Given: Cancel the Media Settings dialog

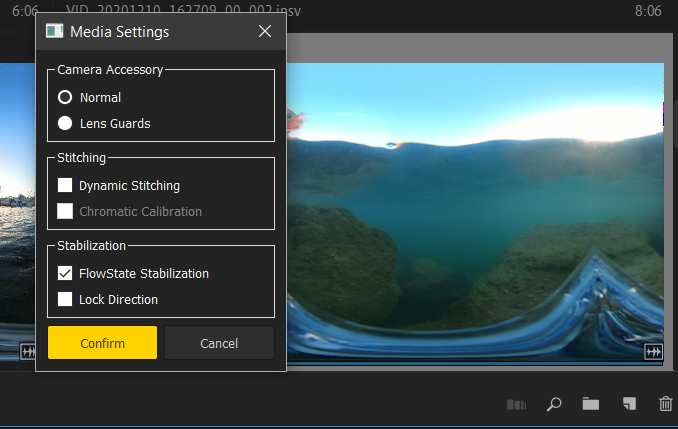Looking at the screenshot, I should click(x=219, y=343).
